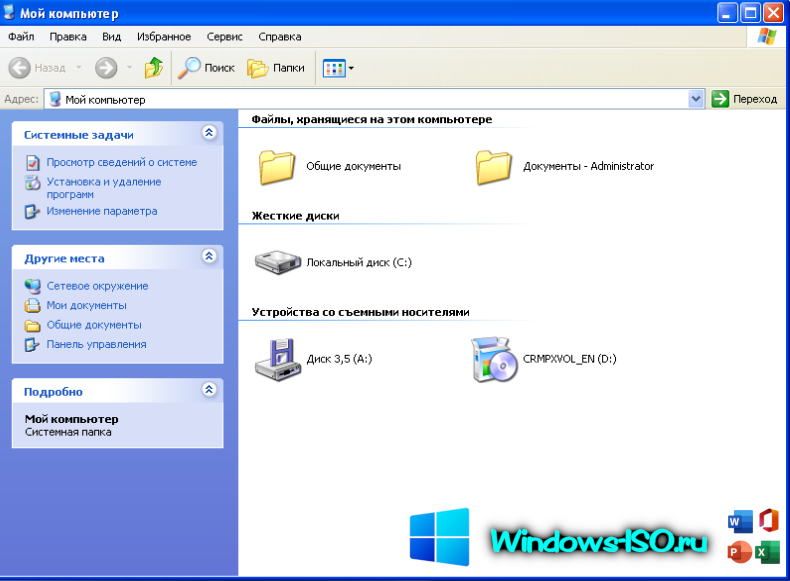790x581 pixels.
Task: Select Документы - Administrator folder icon
Action: [x=493, y=167]
